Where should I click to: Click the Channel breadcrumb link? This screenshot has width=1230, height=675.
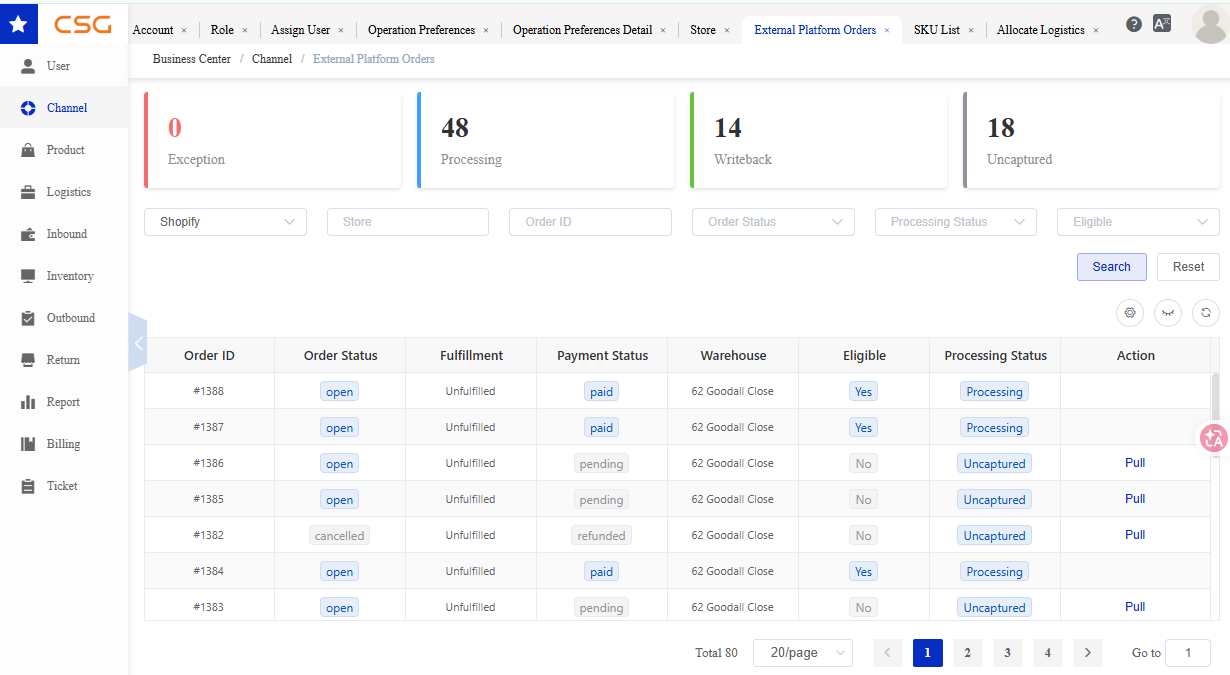tap(272, 59)
